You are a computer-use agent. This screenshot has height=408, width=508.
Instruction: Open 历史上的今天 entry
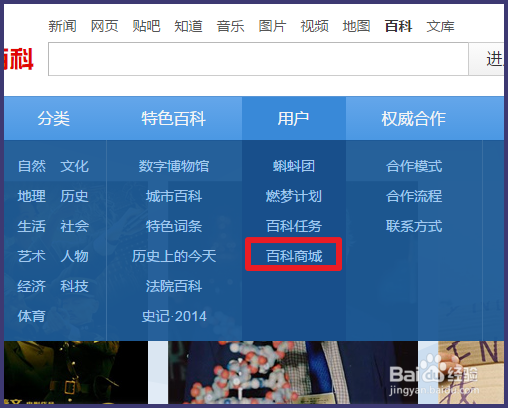point(174,256)
